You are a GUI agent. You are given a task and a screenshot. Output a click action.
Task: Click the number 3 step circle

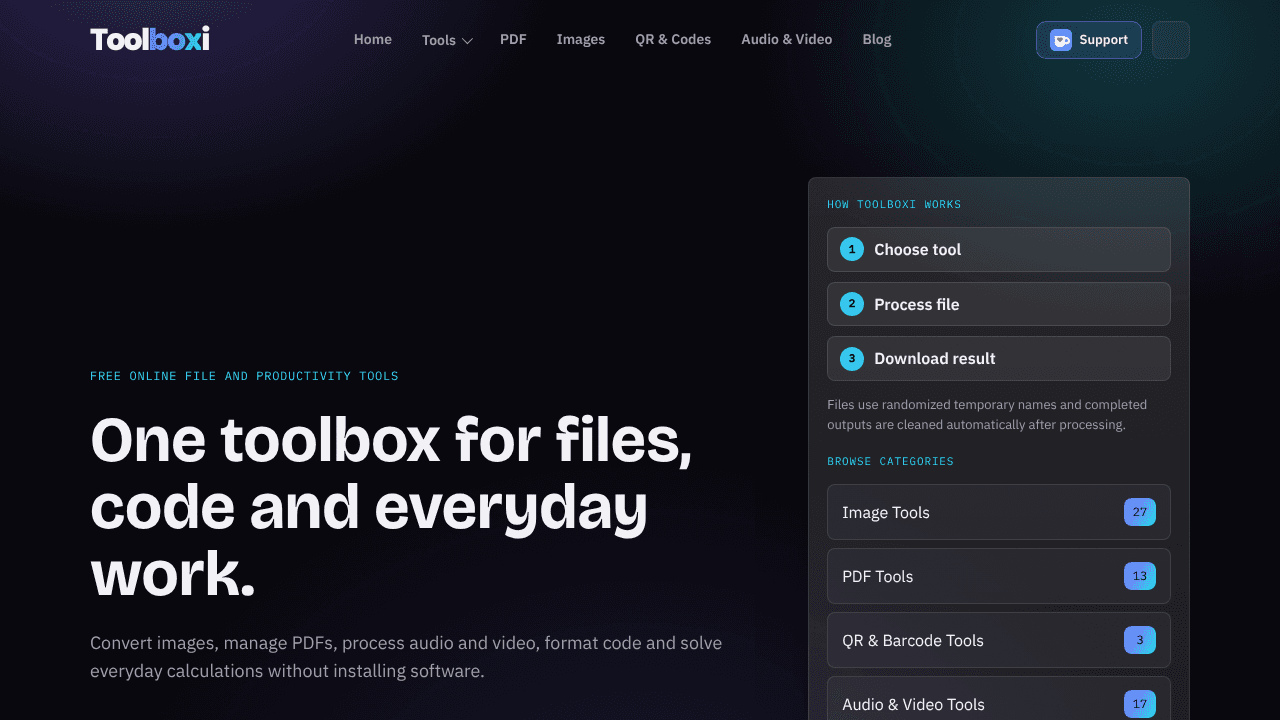pos(852,358)
